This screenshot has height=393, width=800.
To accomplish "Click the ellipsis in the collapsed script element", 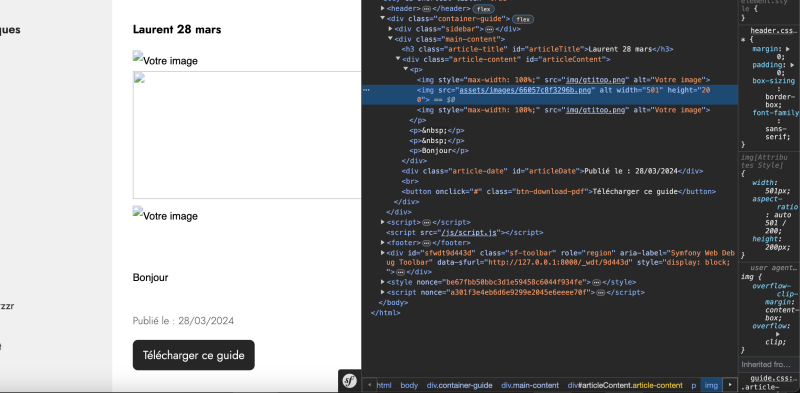I will [x=426, y=223].
